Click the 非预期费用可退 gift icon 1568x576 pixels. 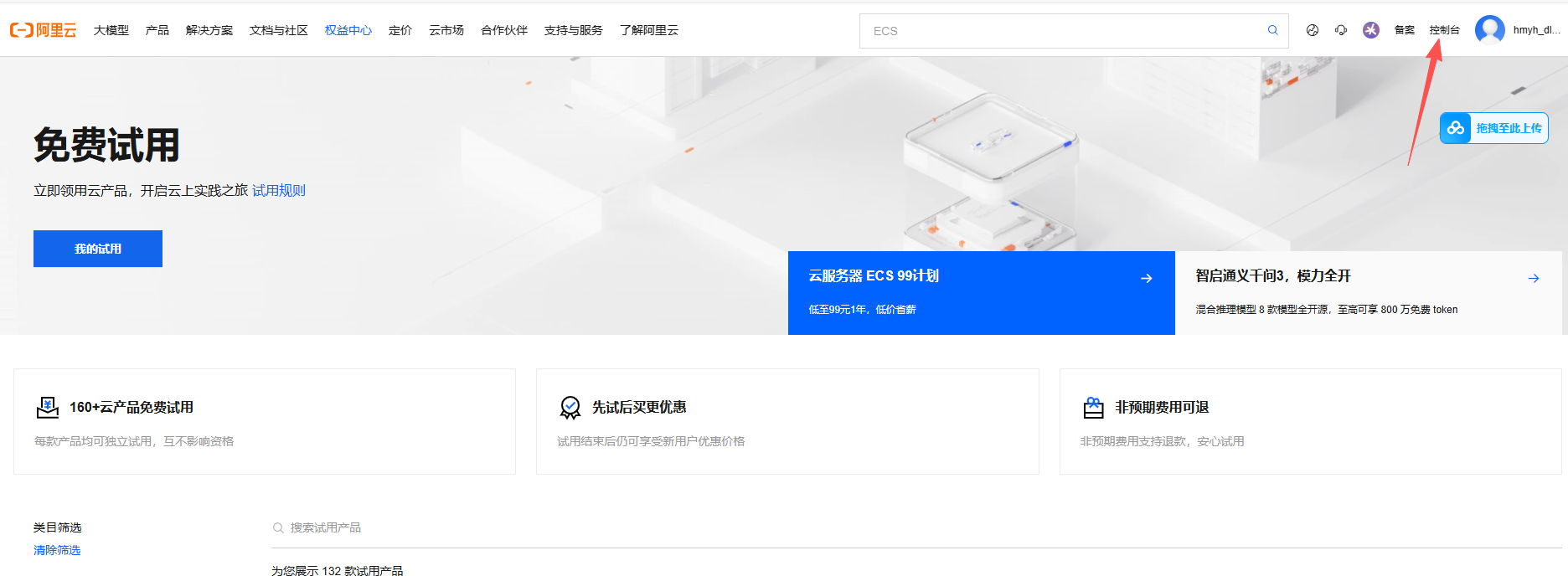1093,408
